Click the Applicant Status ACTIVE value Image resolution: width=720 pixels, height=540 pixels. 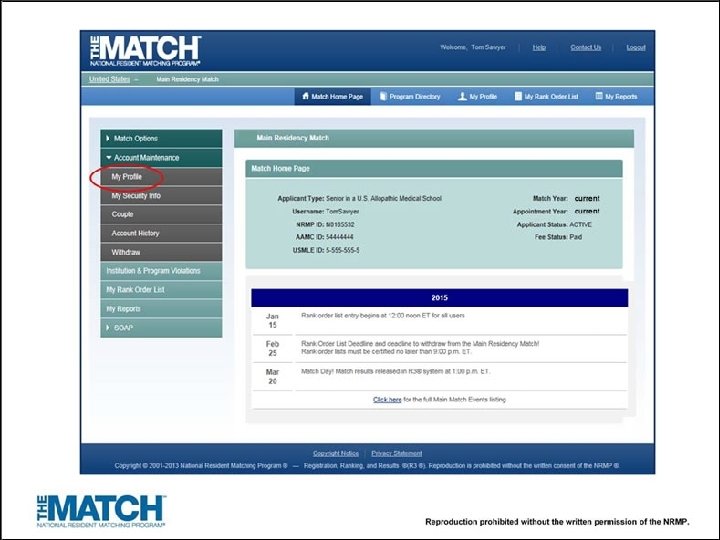(x=580, y=225)
